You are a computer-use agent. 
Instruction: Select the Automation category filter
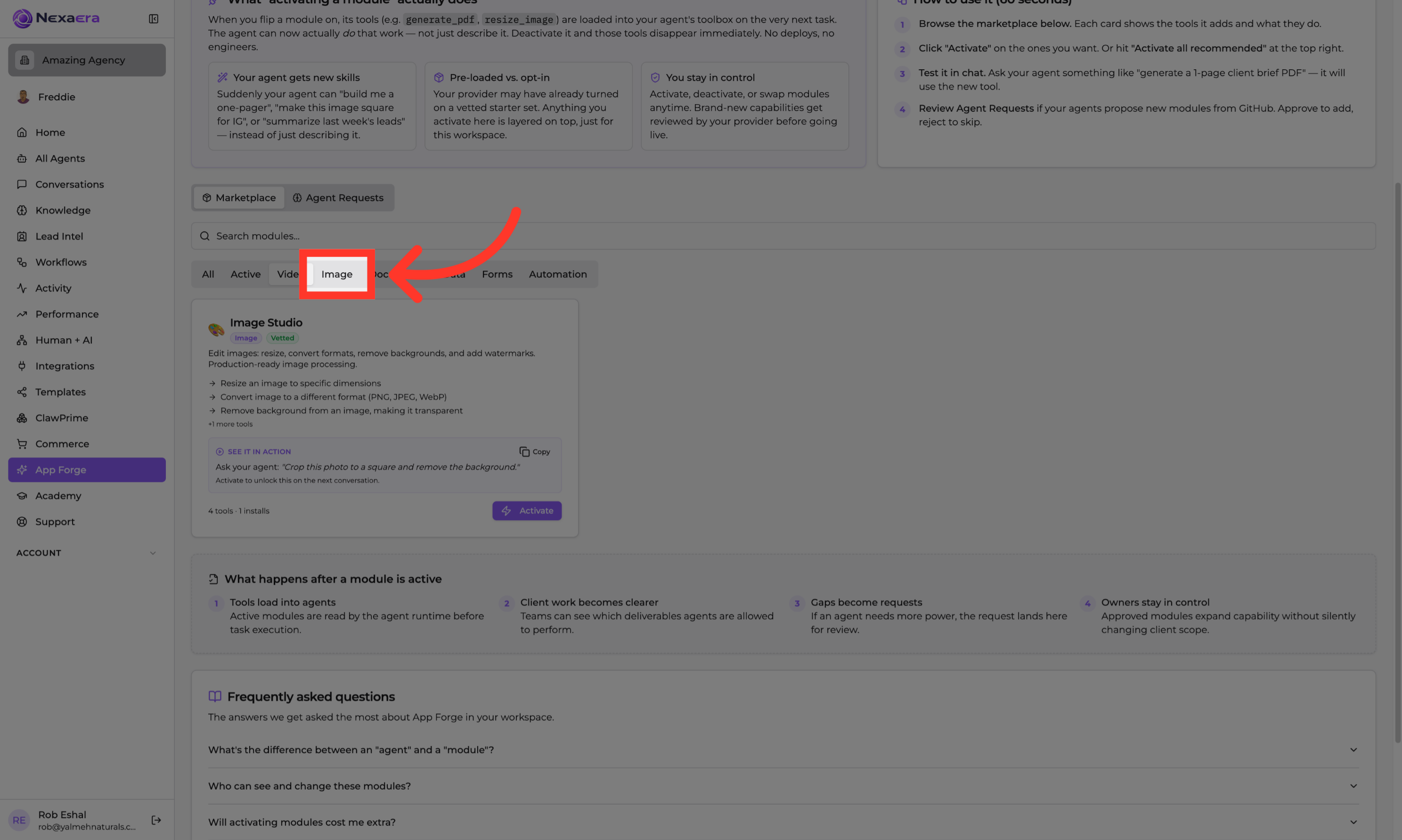click(557, 275)
